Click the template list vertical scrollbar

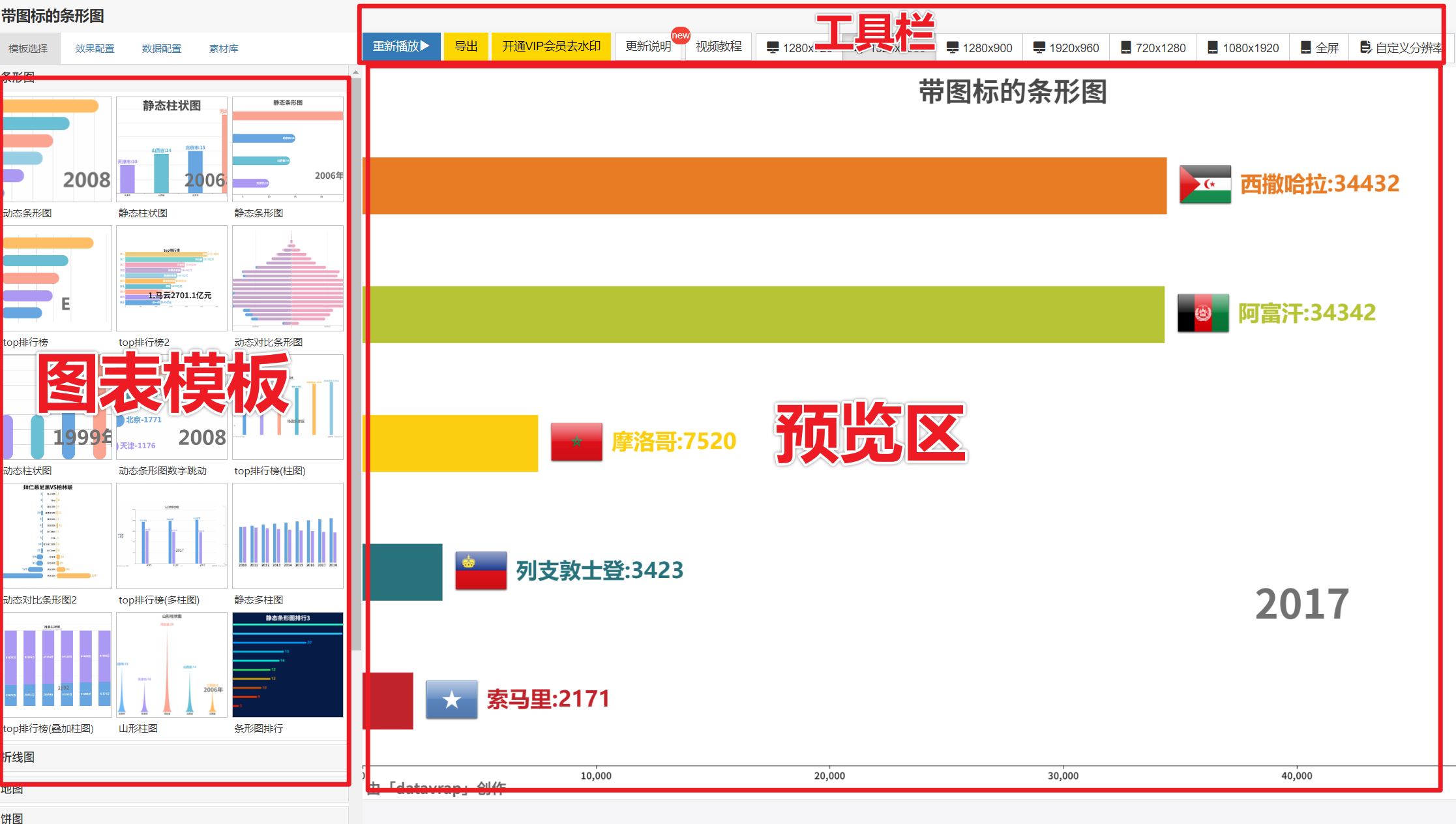tap(356, 365)
